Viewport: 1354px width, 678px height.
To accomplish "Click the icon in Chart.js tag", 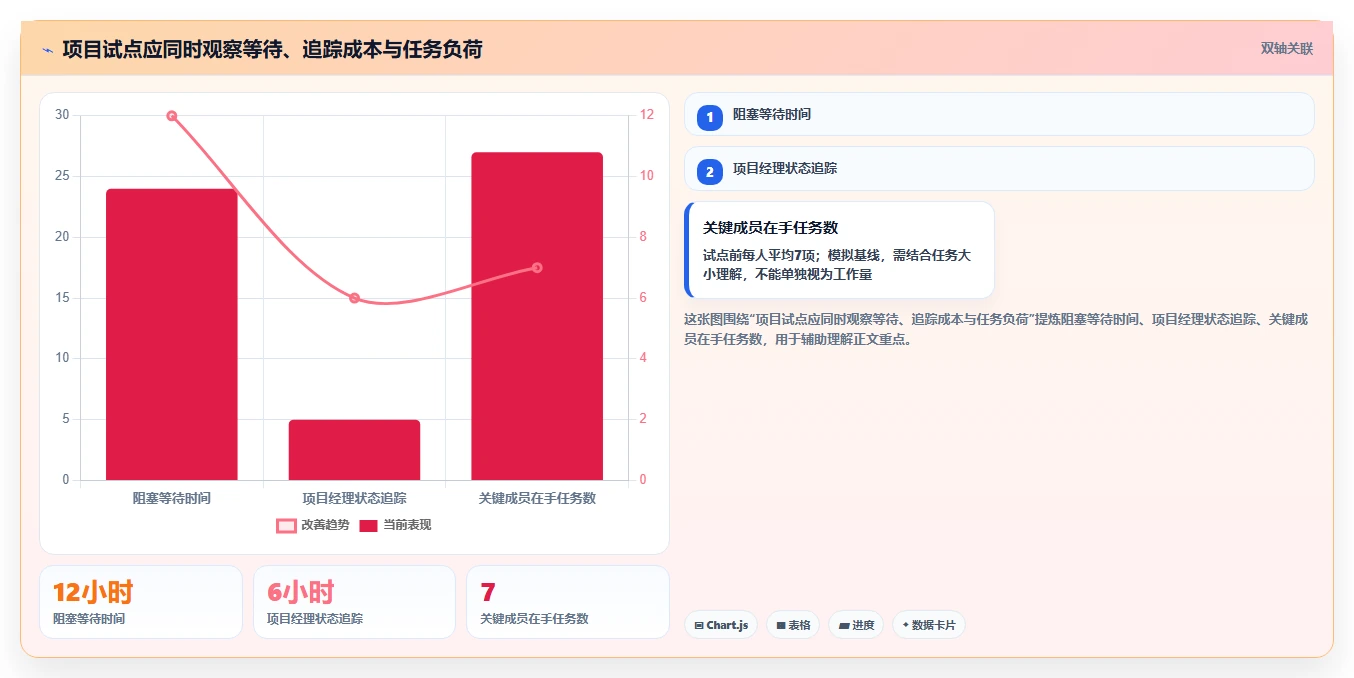I will [699, 625].
